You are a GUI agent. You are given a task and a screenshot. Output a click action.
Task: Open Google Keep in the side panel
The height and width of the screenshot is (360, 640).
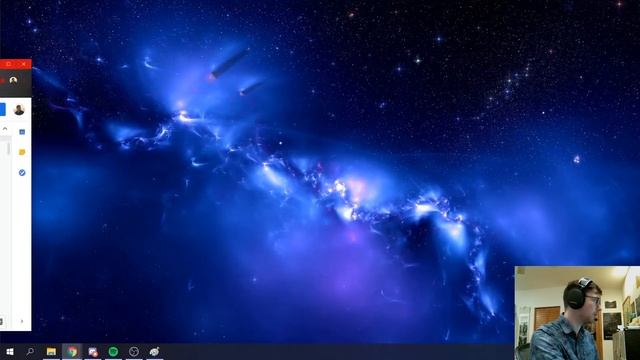coord(22,152)
